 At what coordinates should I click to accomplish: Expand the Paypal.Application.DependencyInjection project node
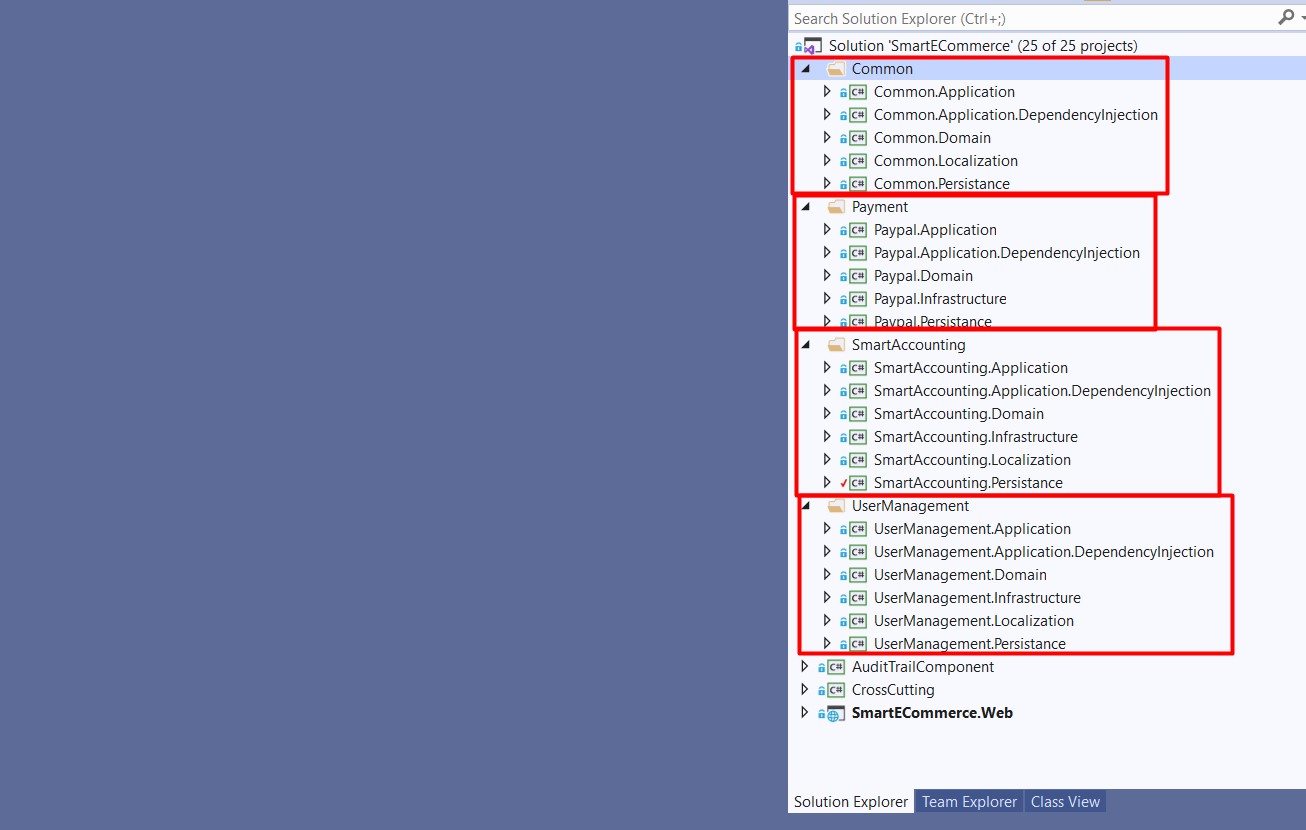827,253
